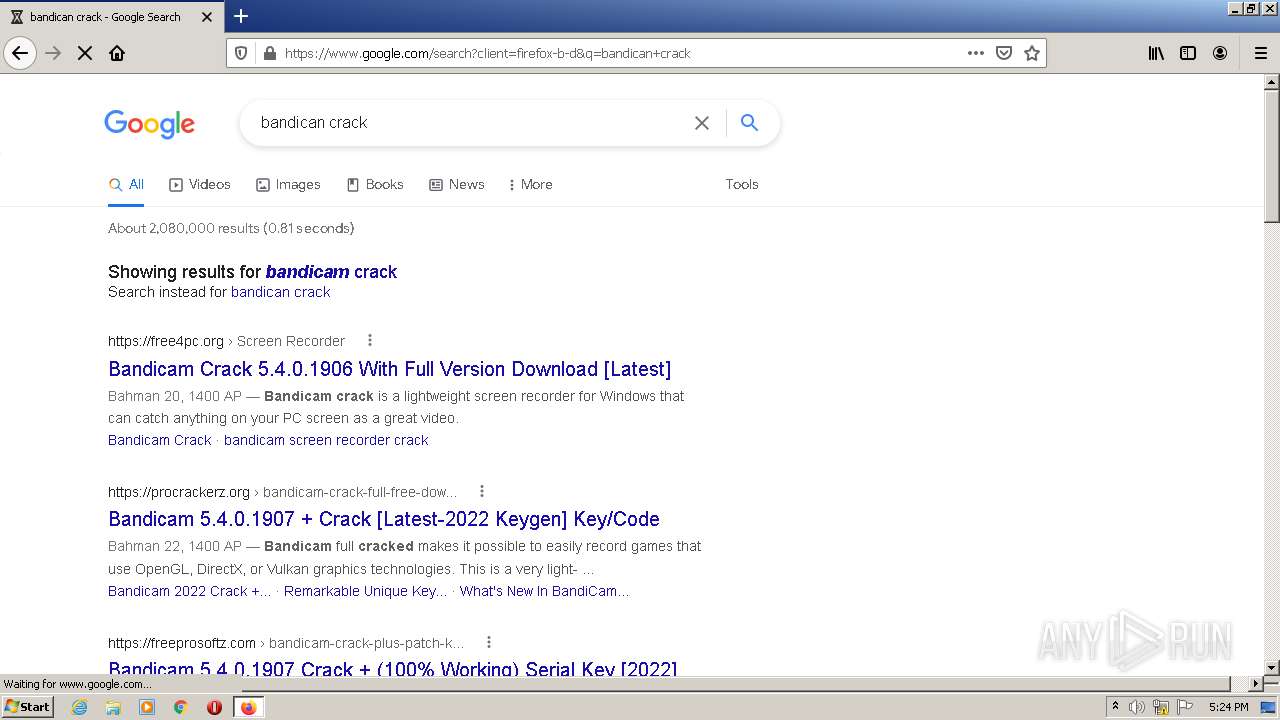Image resolution: width=1280 pixels, height=720 pixels.
Task: Select the Firefox taskbar button
Action: pyautogui.click(x=248, y=707)
